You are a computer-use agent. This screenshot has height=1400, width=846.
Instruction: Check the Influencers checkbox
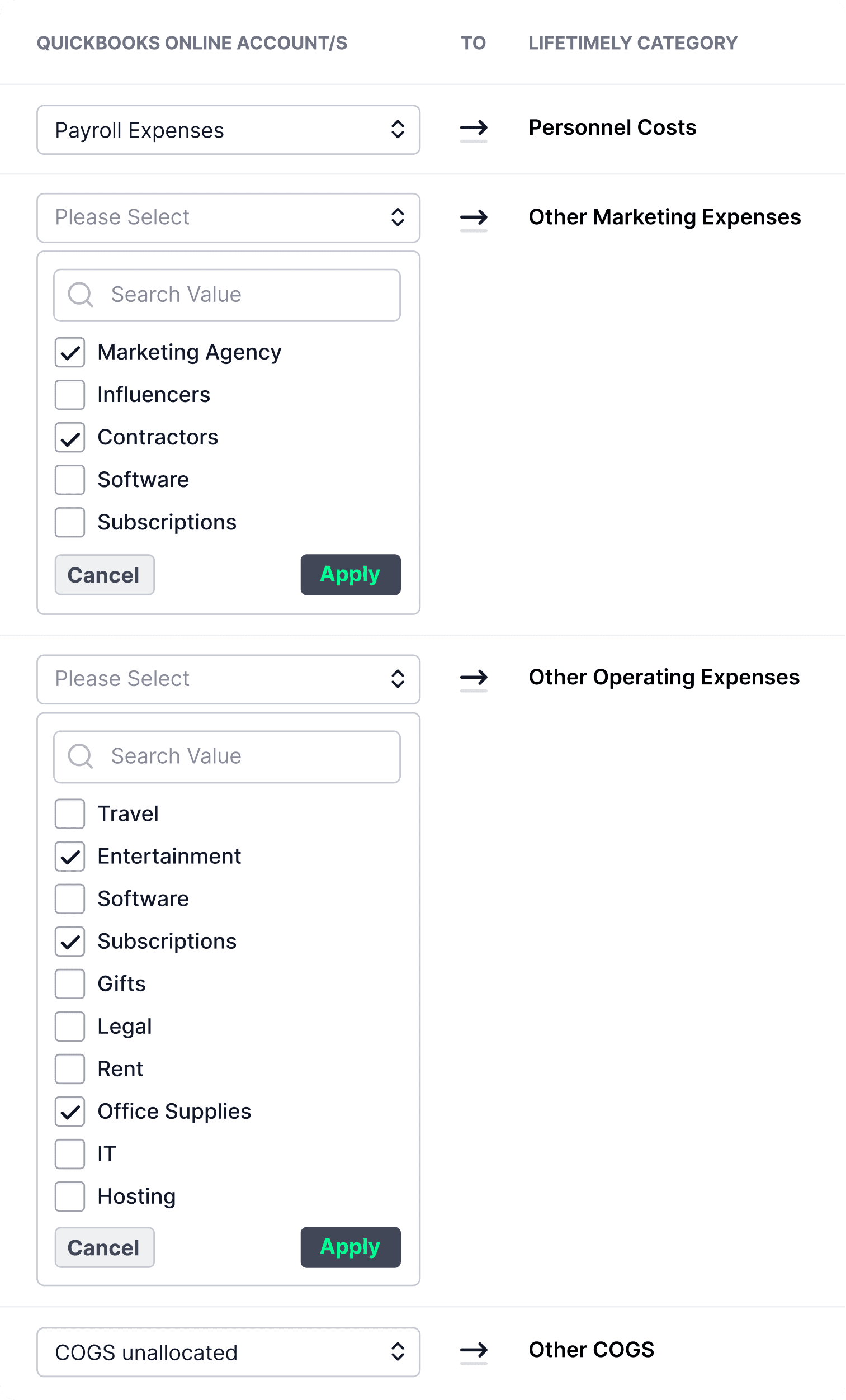pos(70,395)
